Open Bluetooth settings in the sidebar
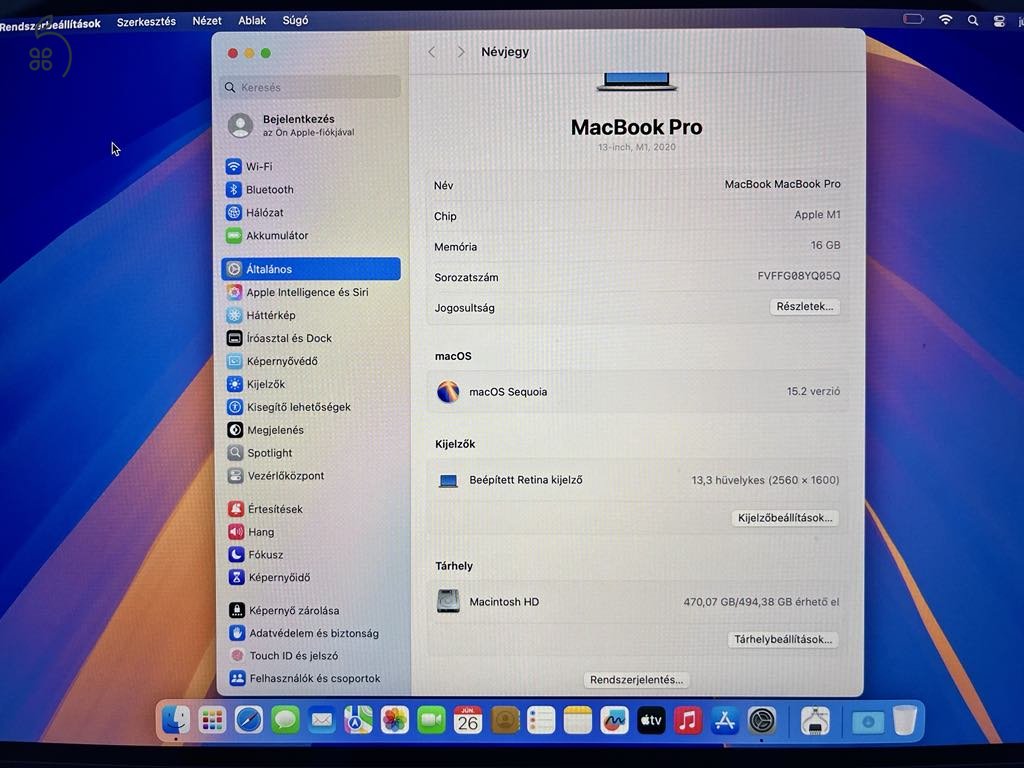 tap(260, 189)
